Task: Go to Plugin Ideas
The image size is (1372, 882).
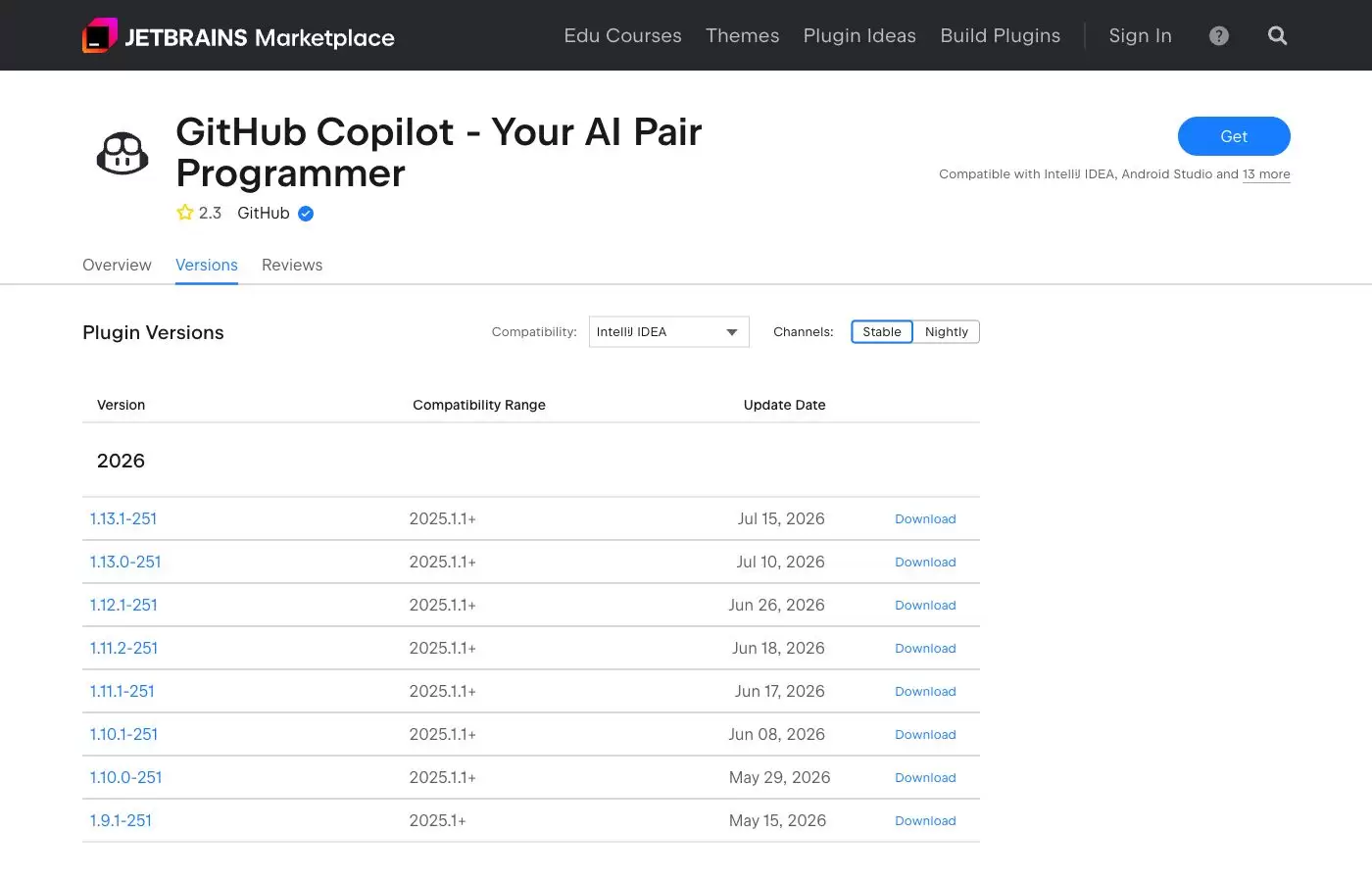Action: tap(859, 36)
